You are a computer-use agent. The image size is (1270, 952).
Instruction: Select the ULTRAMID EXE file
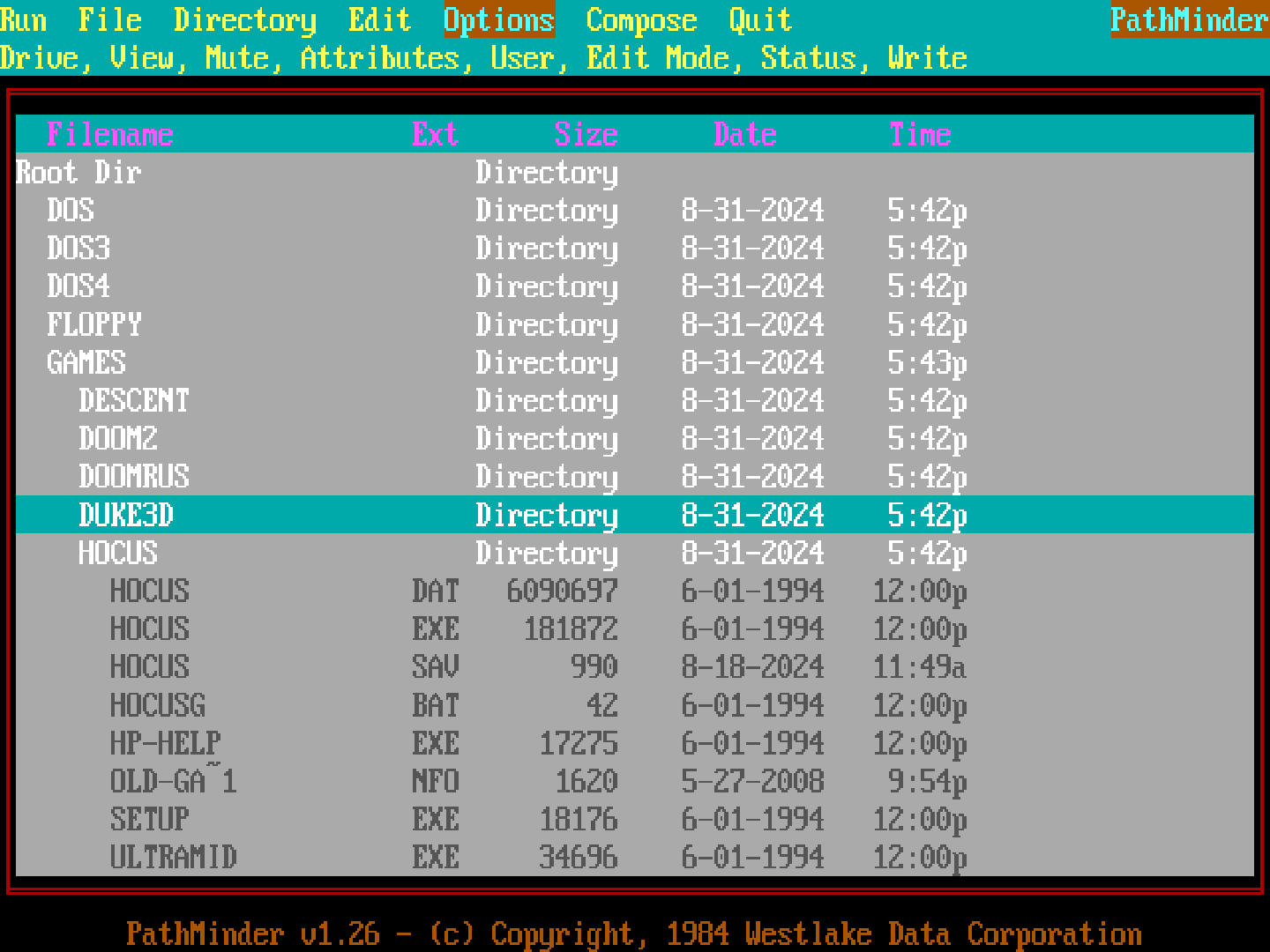pos(635,858)
